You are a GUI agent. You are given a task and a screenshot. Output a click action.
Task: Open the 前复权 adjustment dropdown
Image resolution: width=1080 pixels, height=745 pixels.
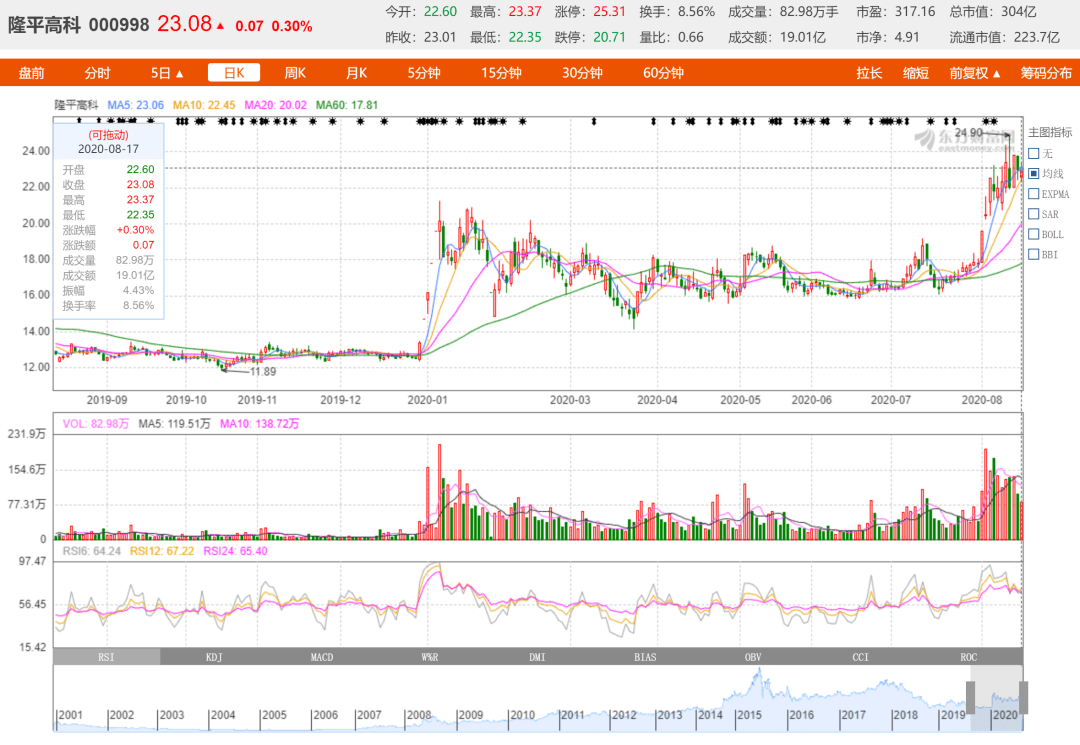(x=975, y=73)
